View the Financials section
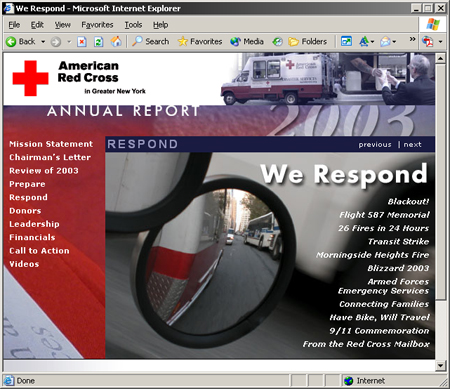450x389 pixels. point(32,237)
